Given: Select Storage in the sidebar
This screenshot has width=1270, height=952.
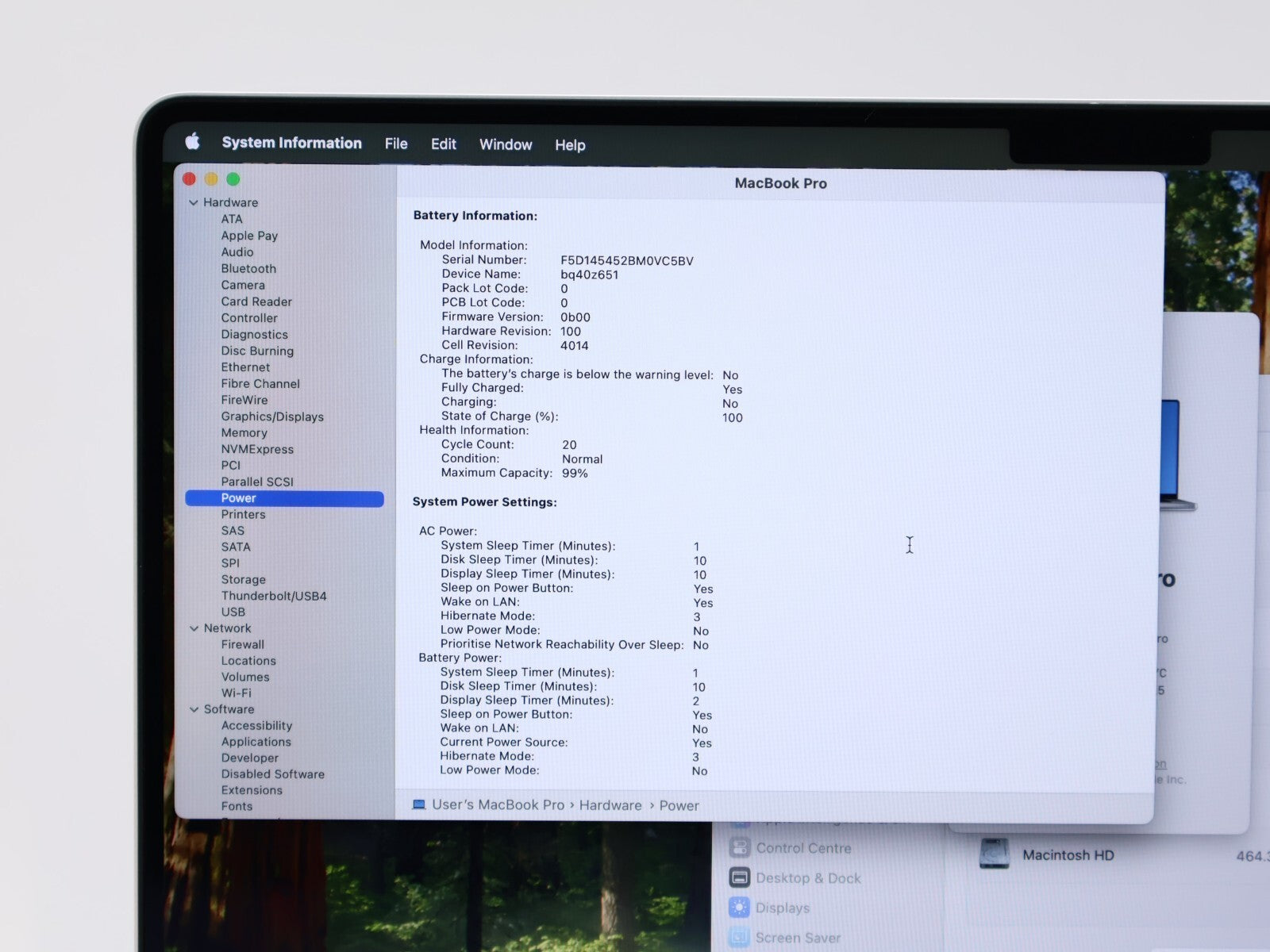Looking at the screenshot, I should pos(243,580).
